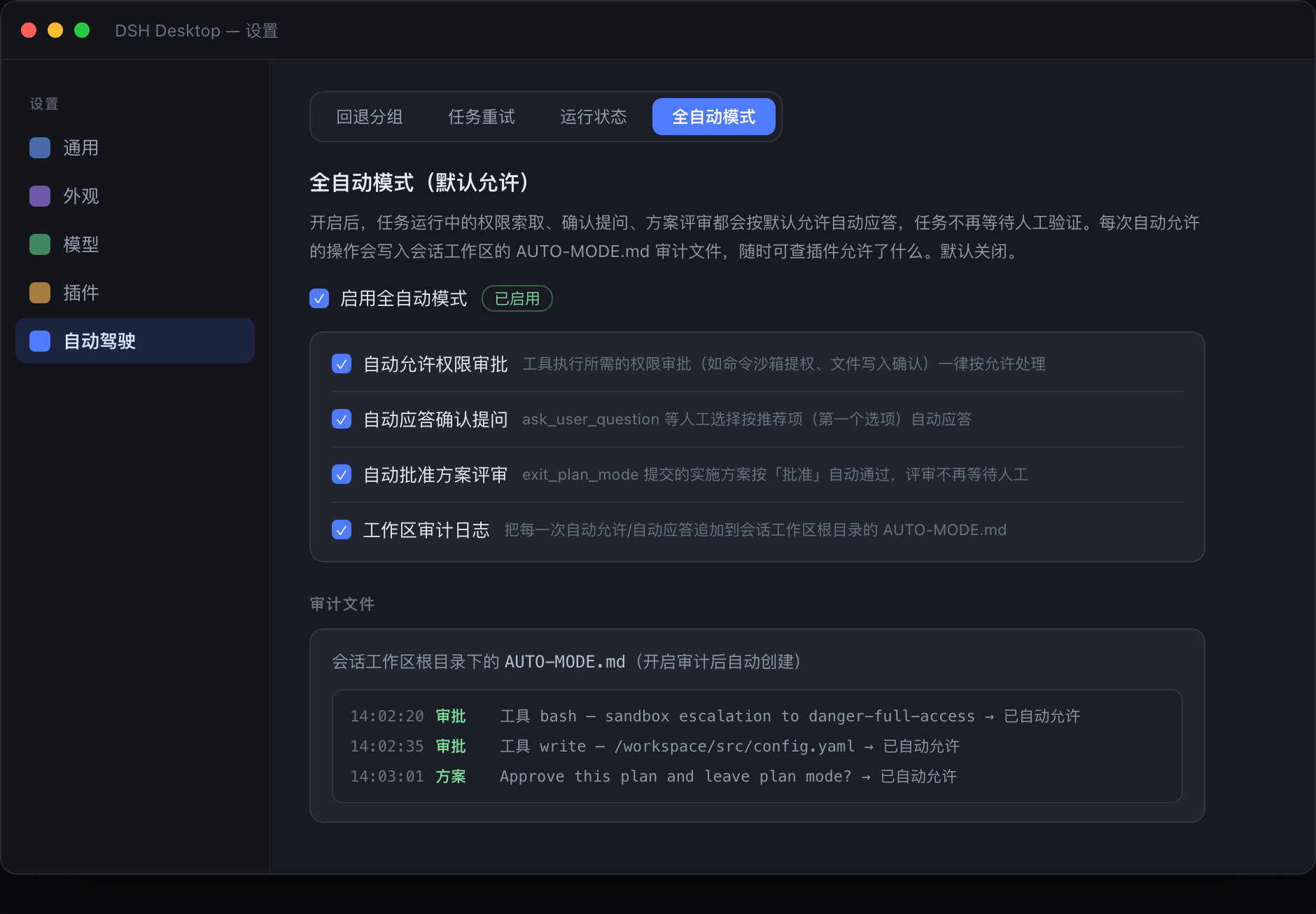Select the 全自动模式 tab
The image size is (1316, 914).
(x=714, y=117)
